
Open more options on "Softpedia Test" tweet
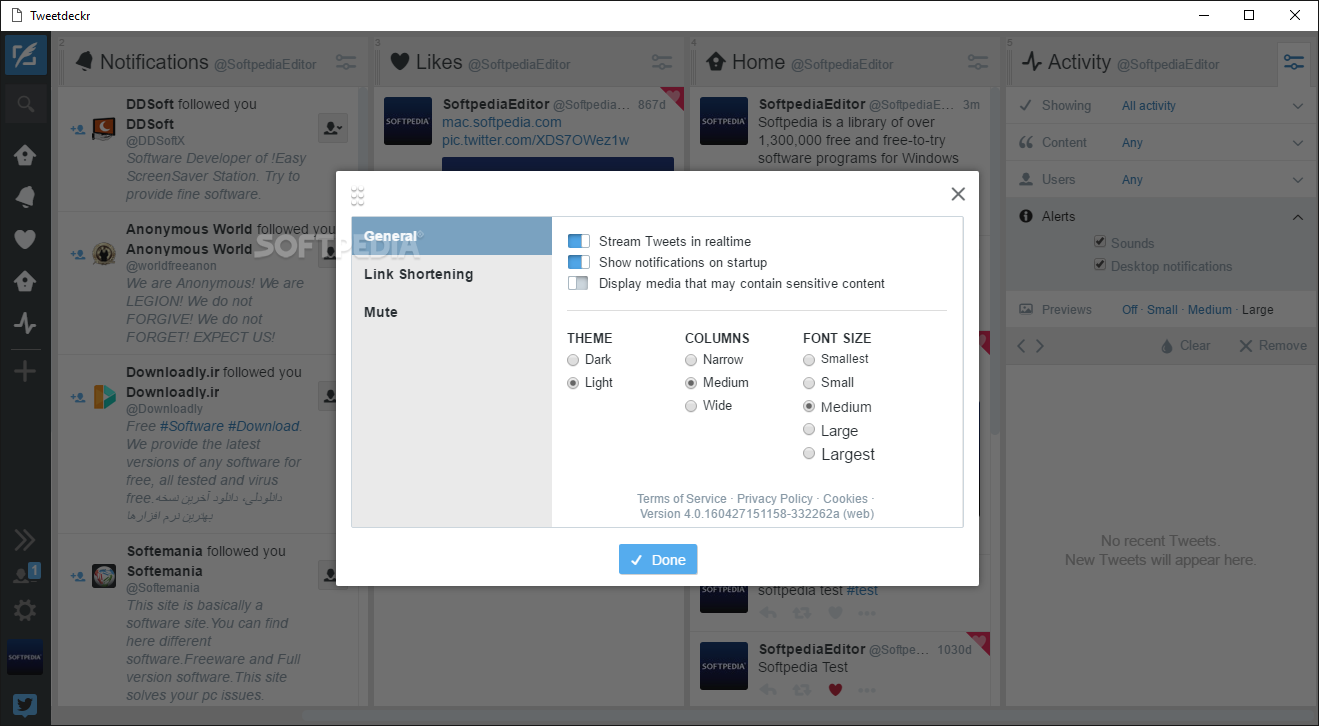click(867, 689)
